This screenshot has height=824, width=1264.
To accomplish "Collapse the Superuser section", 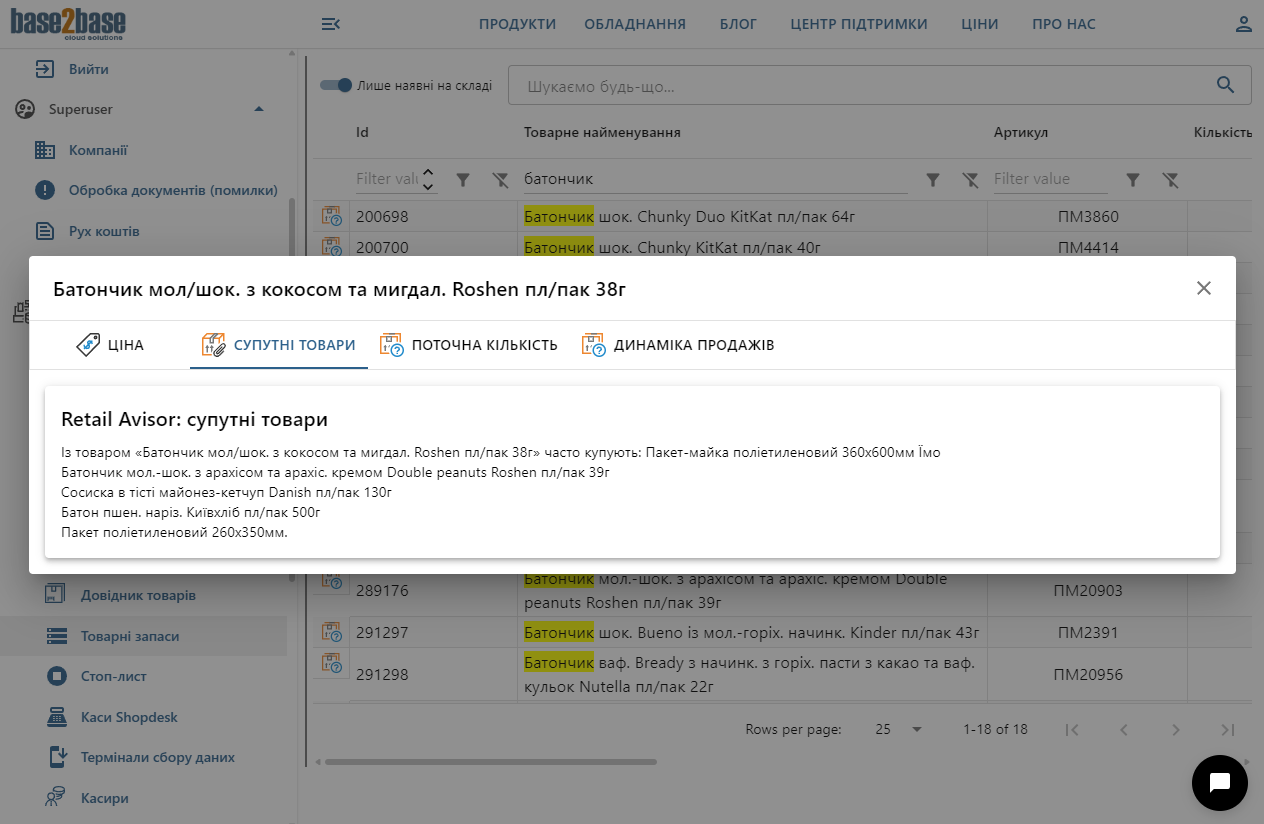I will tap(259, 109).
